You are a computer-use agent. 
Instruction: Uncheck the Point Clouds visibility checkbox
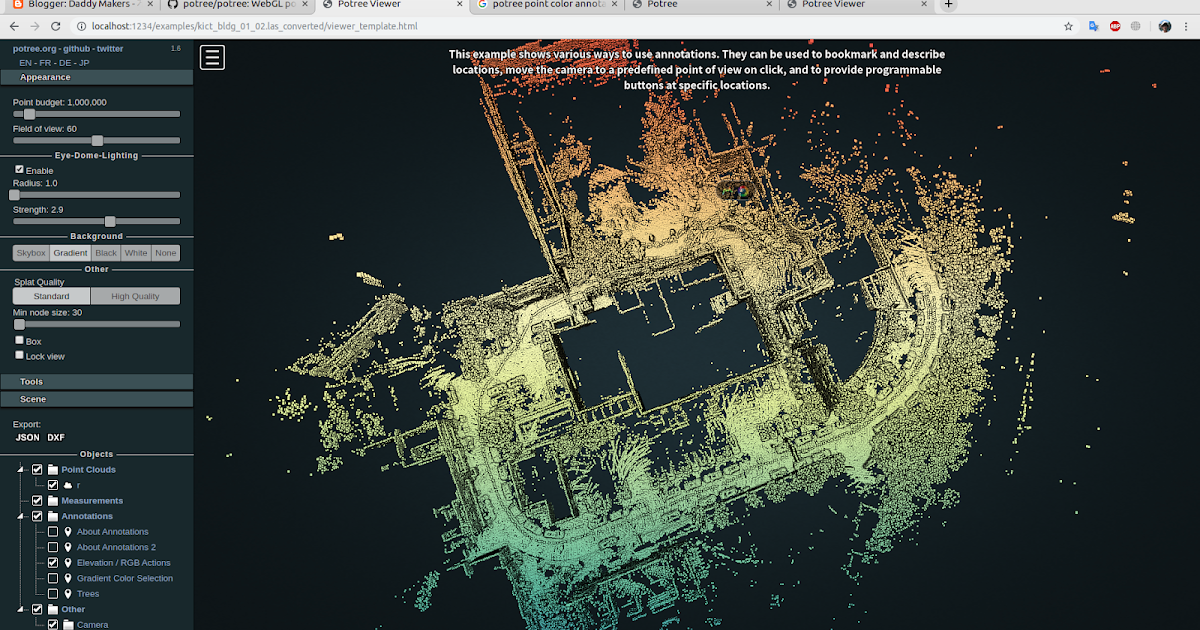[x=37, y=469]
